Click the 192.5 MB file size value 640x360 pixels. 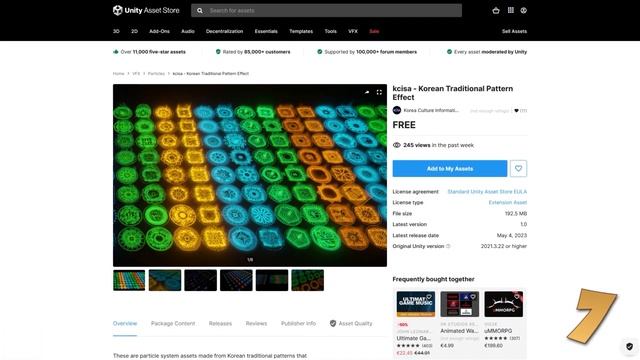tap(516, 213)
